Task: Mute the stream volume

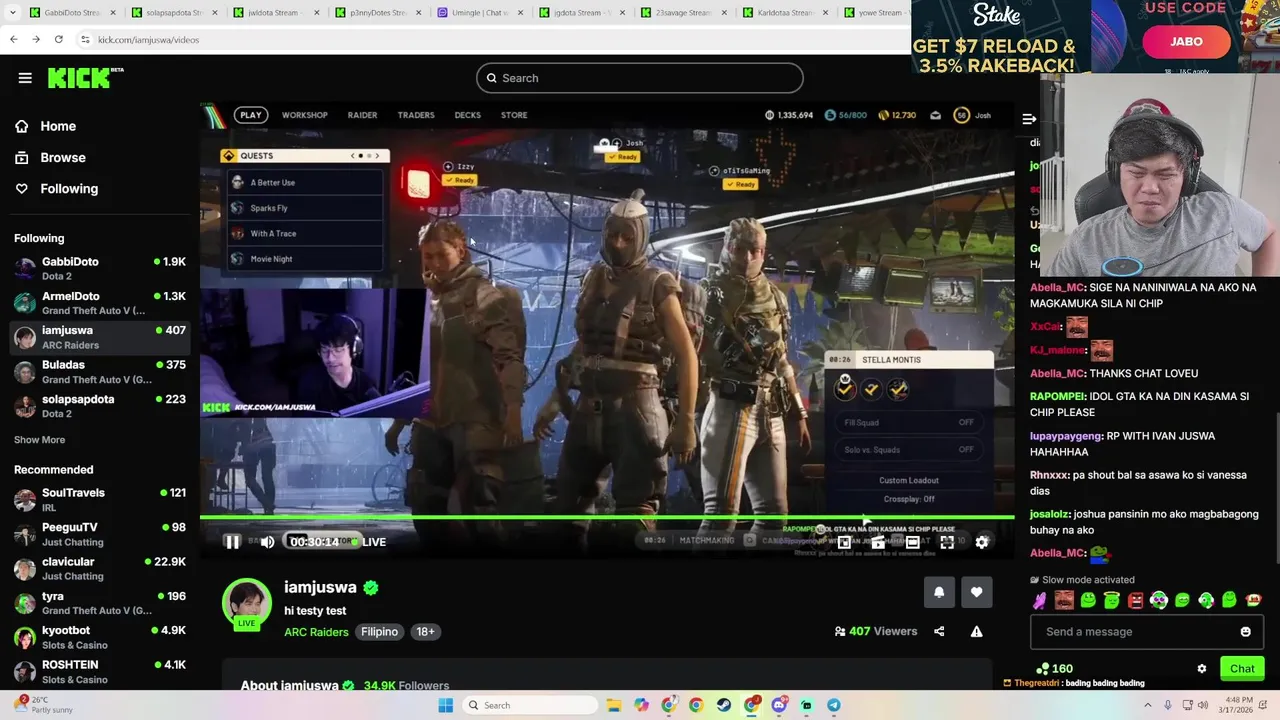Action: point(267,542)
